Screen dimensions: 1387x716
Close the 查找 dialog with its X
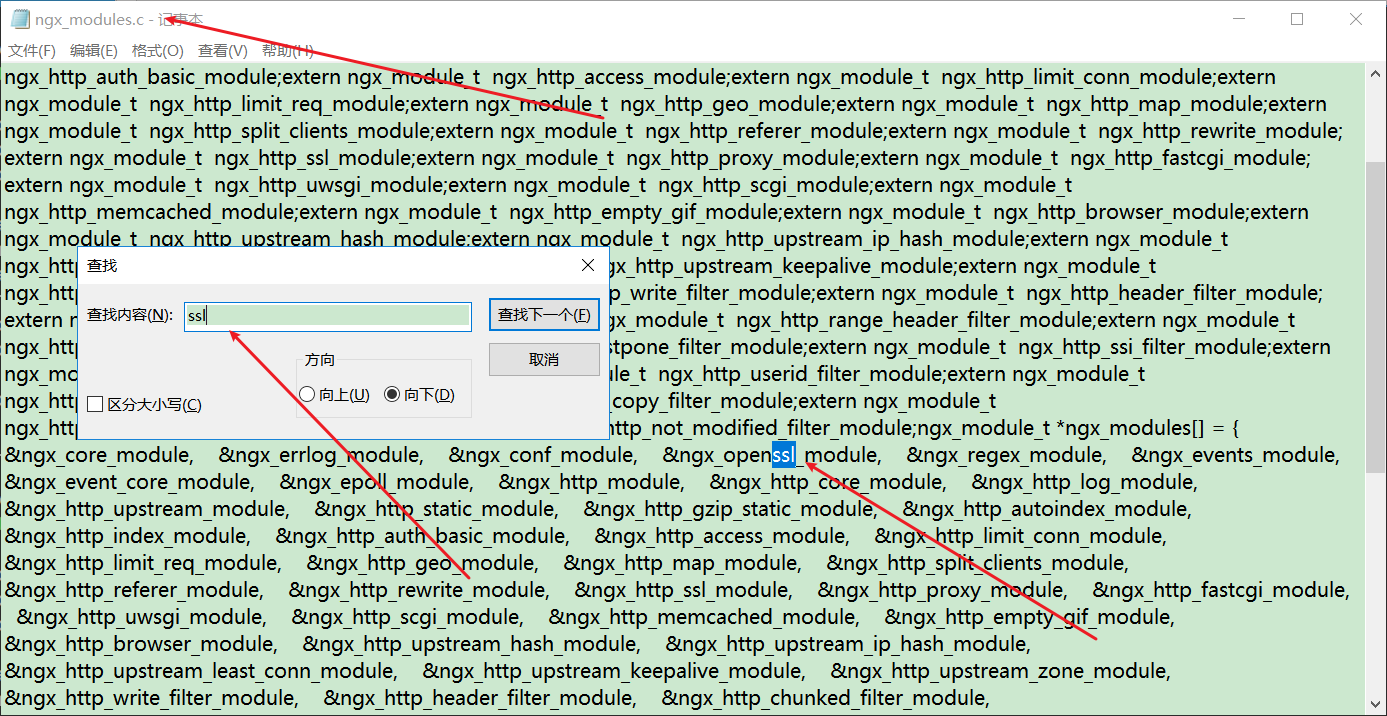(x=588, y=265)
